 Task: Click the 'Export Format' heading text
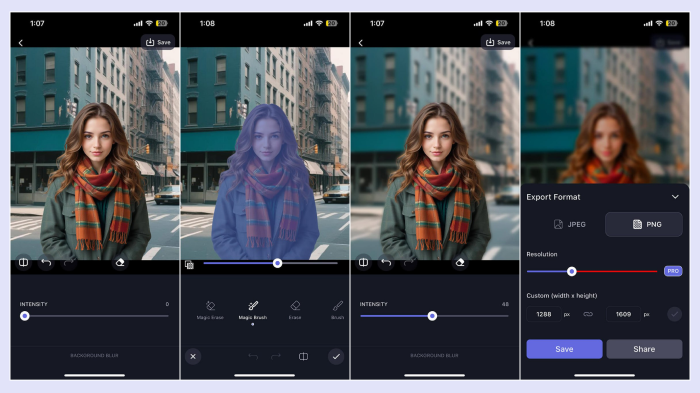pyautogui.click(x=553, y=197)
